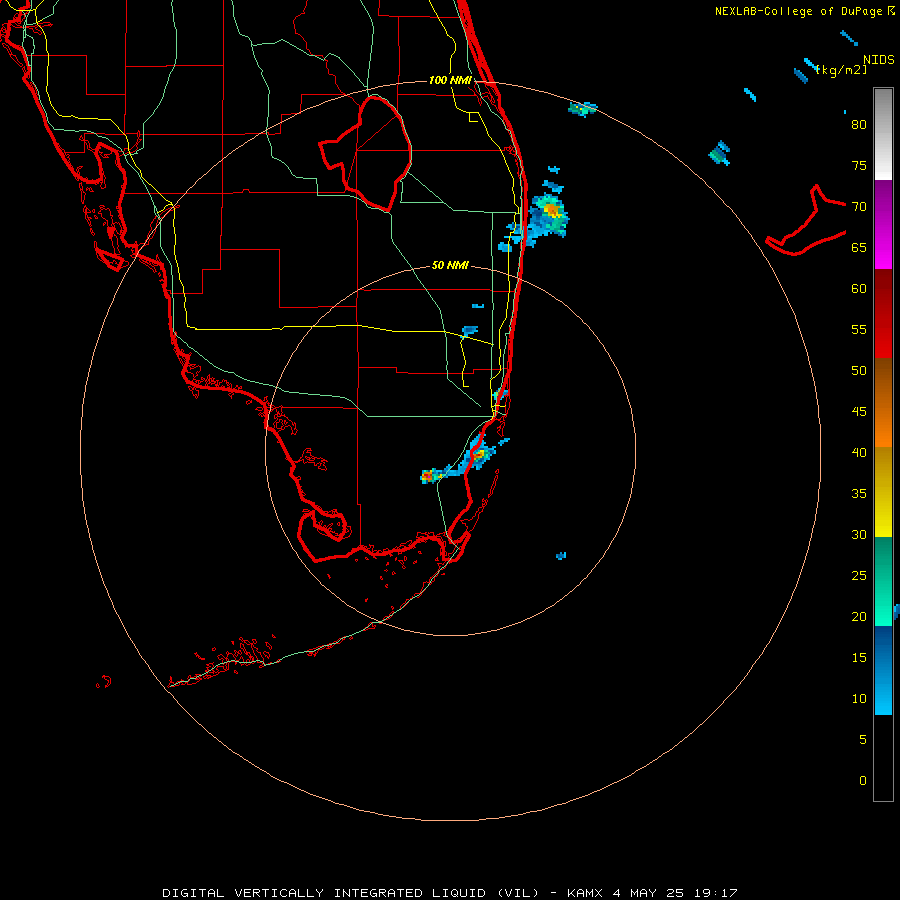
Task: Click the 65 value on the color scale
Action: 859,247
